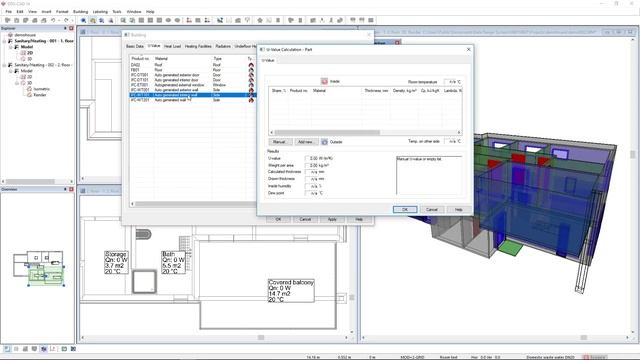The image size is (640, 360).
Task: Click the Storage room label in floor plan
Action: 116,262
